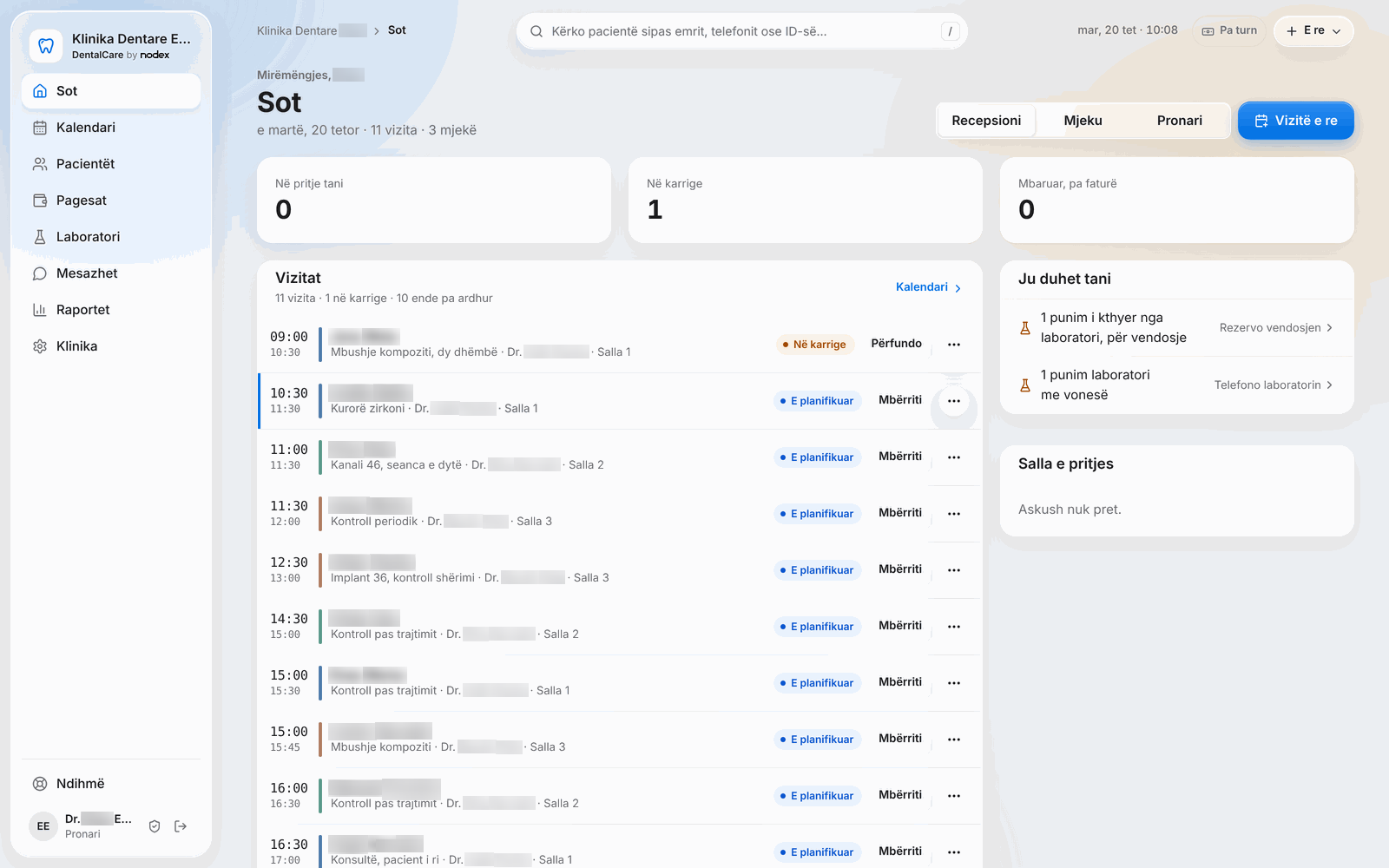
Task: Open Pacientët people icon in sidebar
Action: [x=40, y=164]
